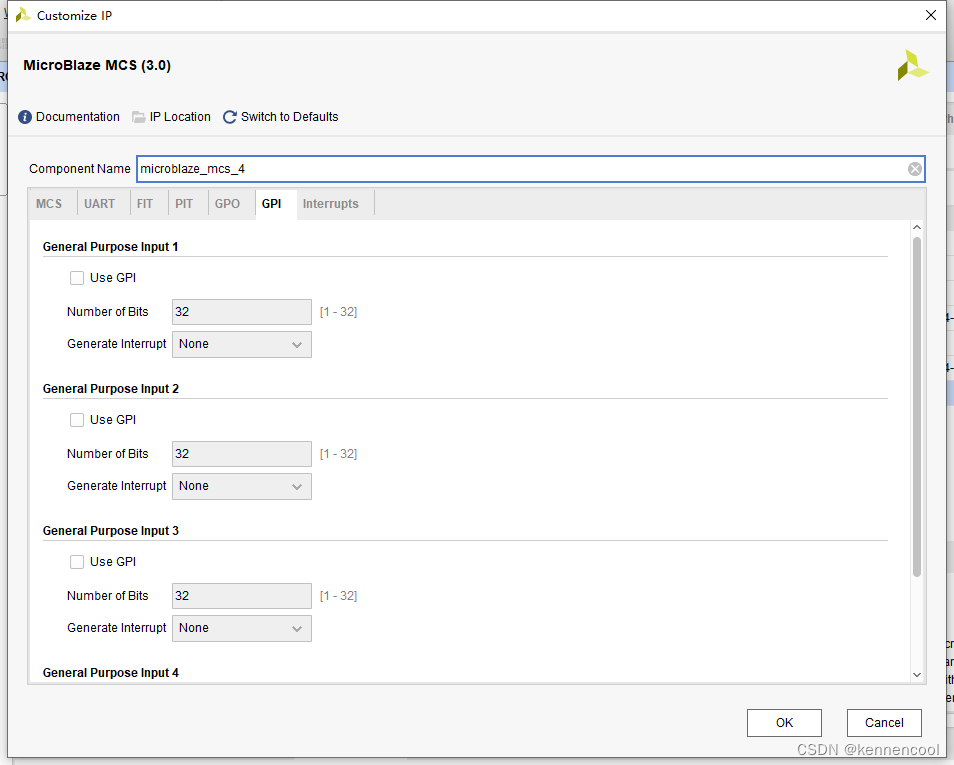Open the Documentation link
This screenshot has width=954, height=765.
[77, 117]
